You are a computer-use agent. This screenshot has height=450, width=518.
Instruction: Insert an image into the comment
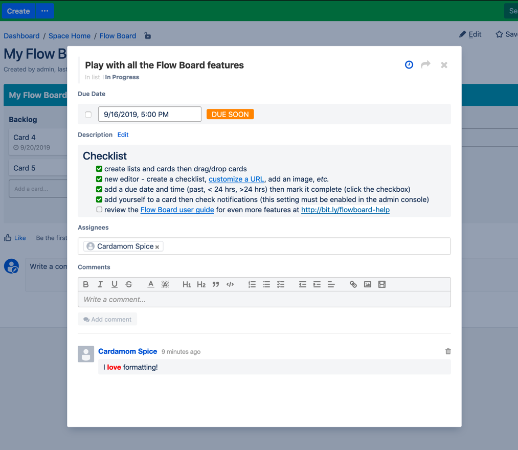(x=368, y=284)
